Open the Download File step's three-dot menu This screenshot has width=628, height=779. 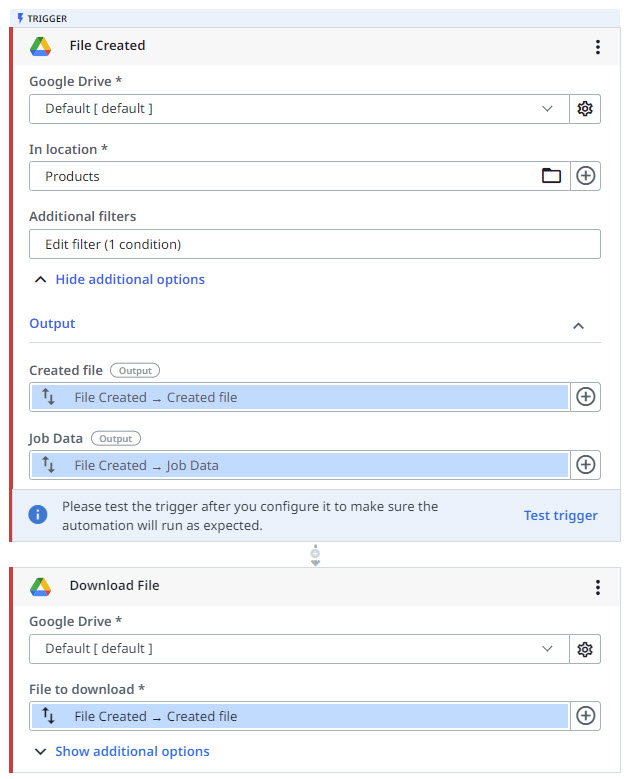pos(598,587)
